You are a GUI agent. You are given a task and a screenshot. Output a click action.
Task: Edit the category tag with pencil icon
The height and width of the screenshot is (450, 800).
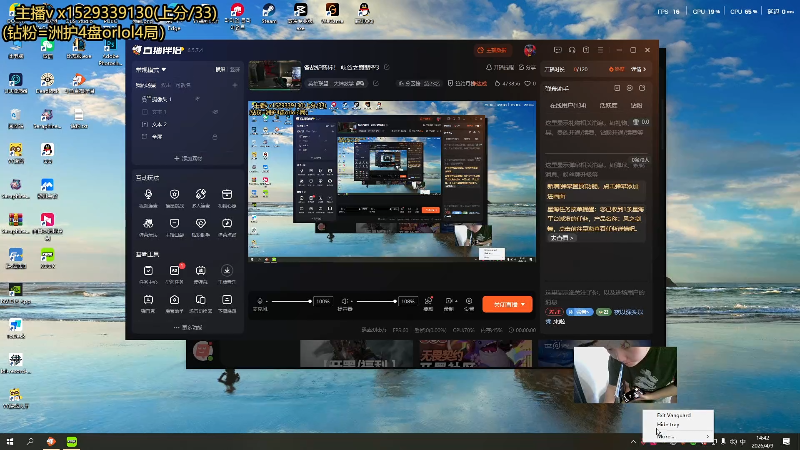coord(376,83)
